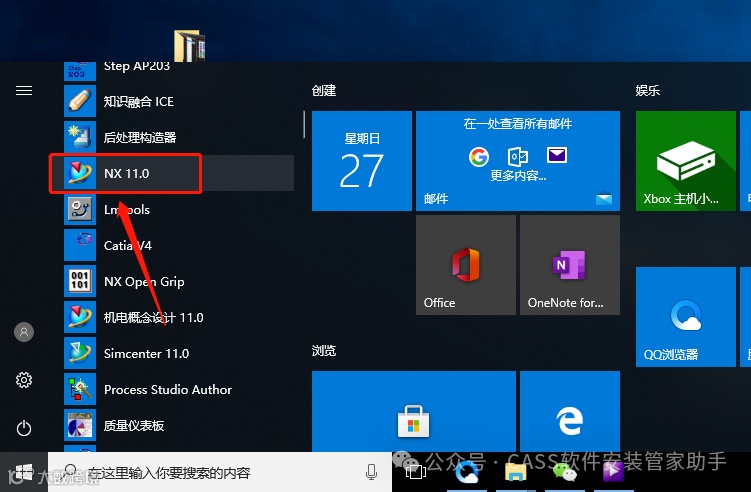The image size is (751, 492).
Task: Focus the taskbar search box
Action: pos(220,472)
